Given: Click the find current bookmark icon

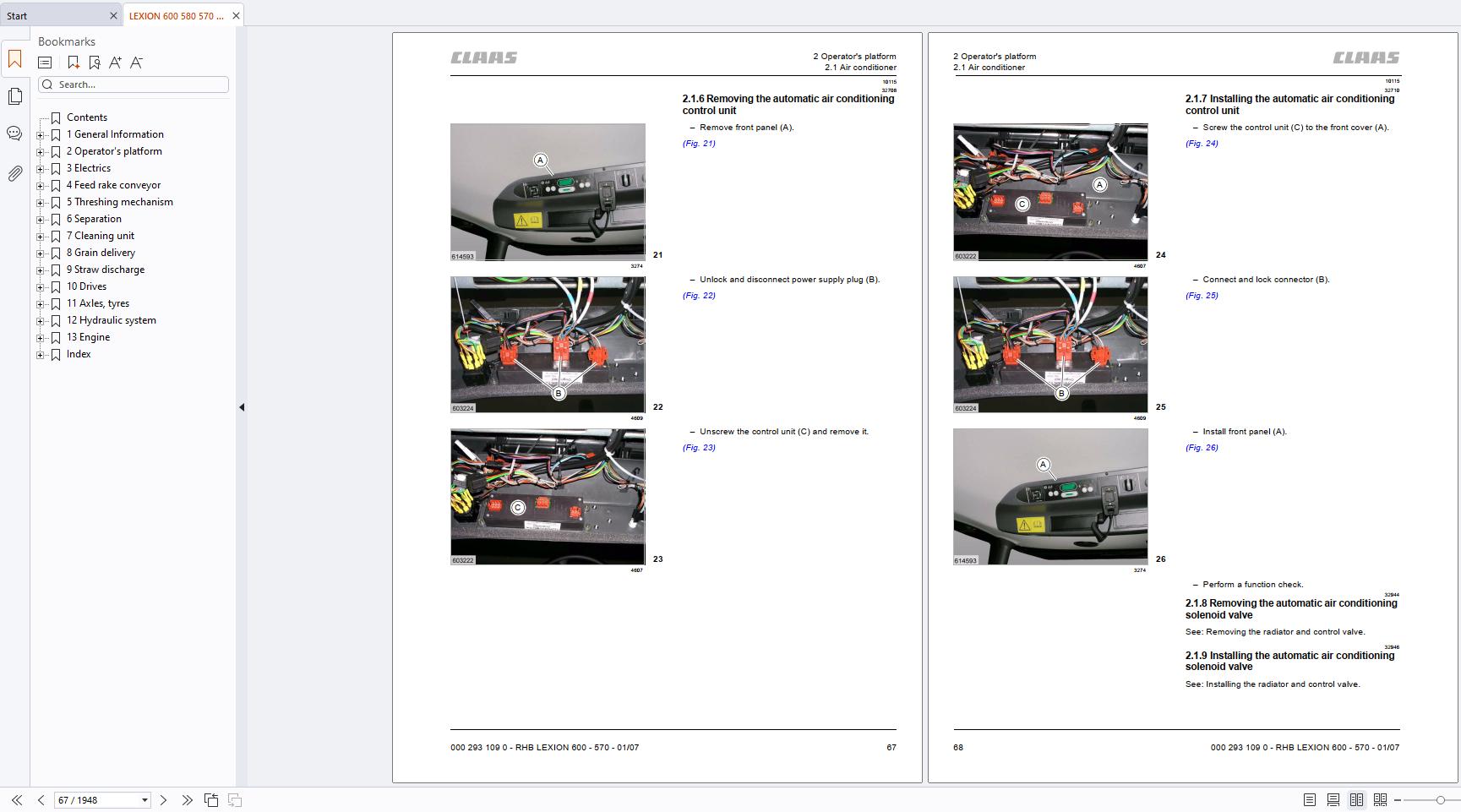Looking at the screenshot, I should click(94, 63).
